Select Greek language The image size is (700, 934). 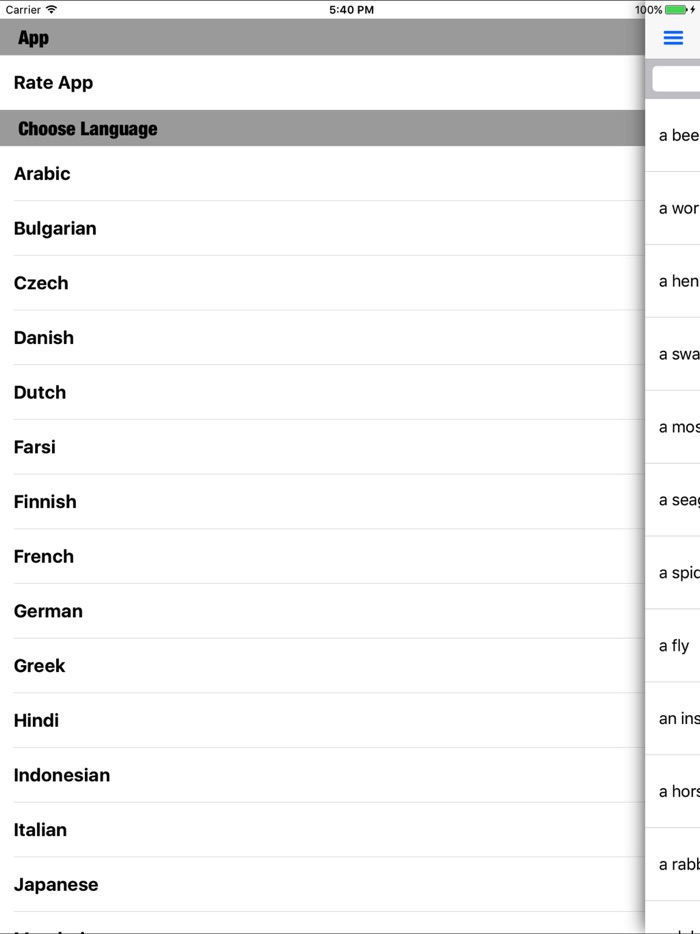(x=40, y=665)
